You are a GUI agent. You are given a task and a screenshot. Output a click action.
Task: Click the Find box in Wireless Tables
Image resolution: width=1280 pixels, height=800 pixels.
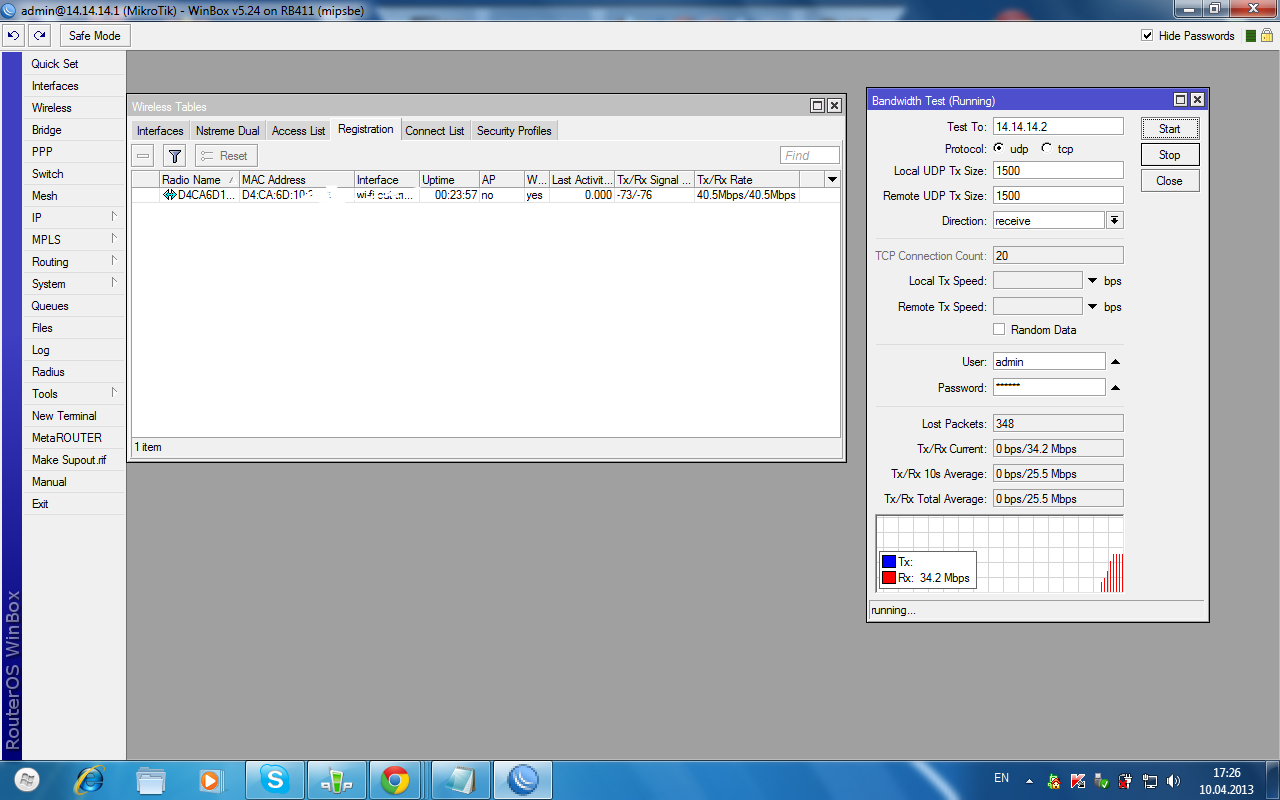pos(810,155)
